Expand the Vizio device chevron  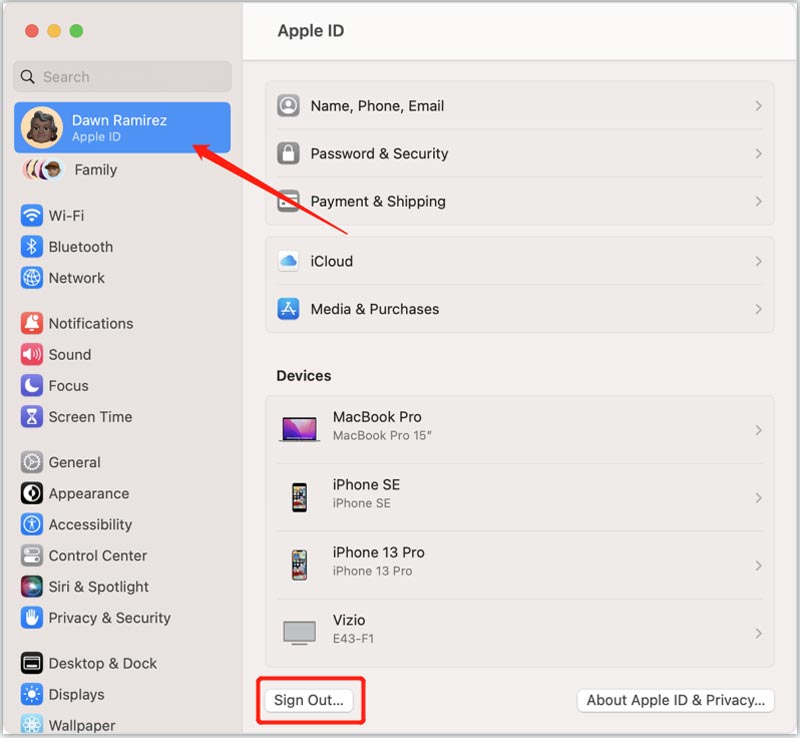coord(758,633)
